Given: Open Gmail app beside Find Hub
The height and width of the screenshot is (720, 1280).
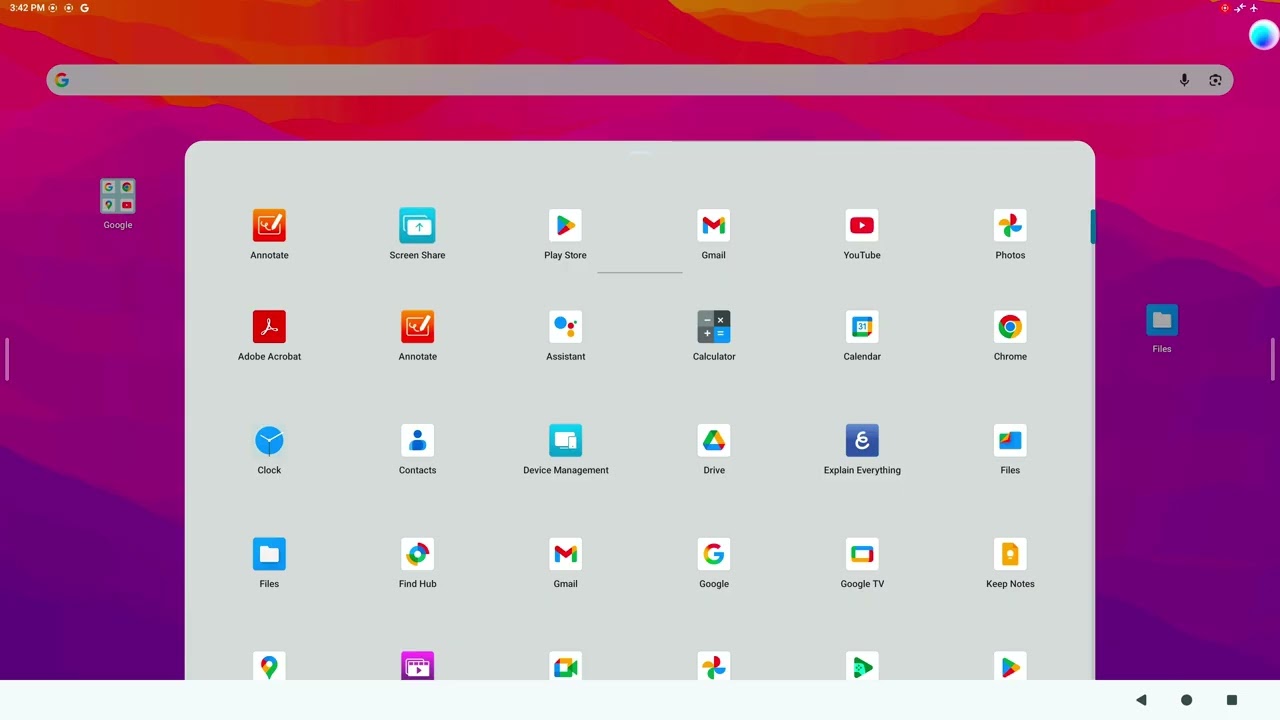Looking at the screenshot, I should 565,555.
